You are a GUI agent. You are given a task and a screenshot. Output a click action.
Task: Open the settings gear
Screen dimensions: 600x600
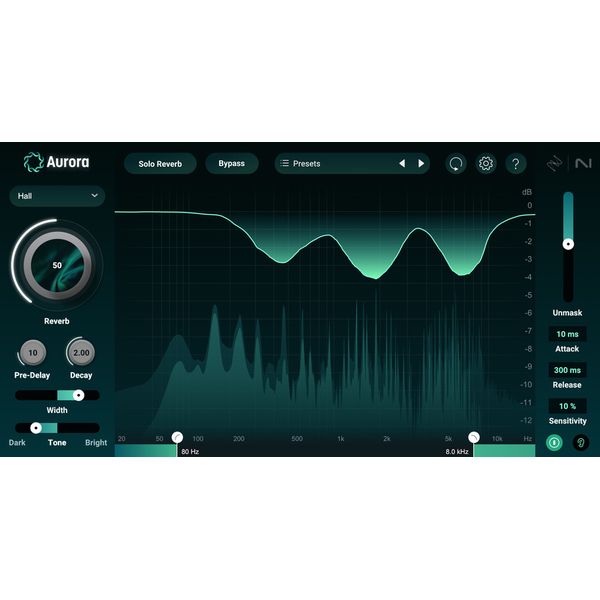point(486,163)
